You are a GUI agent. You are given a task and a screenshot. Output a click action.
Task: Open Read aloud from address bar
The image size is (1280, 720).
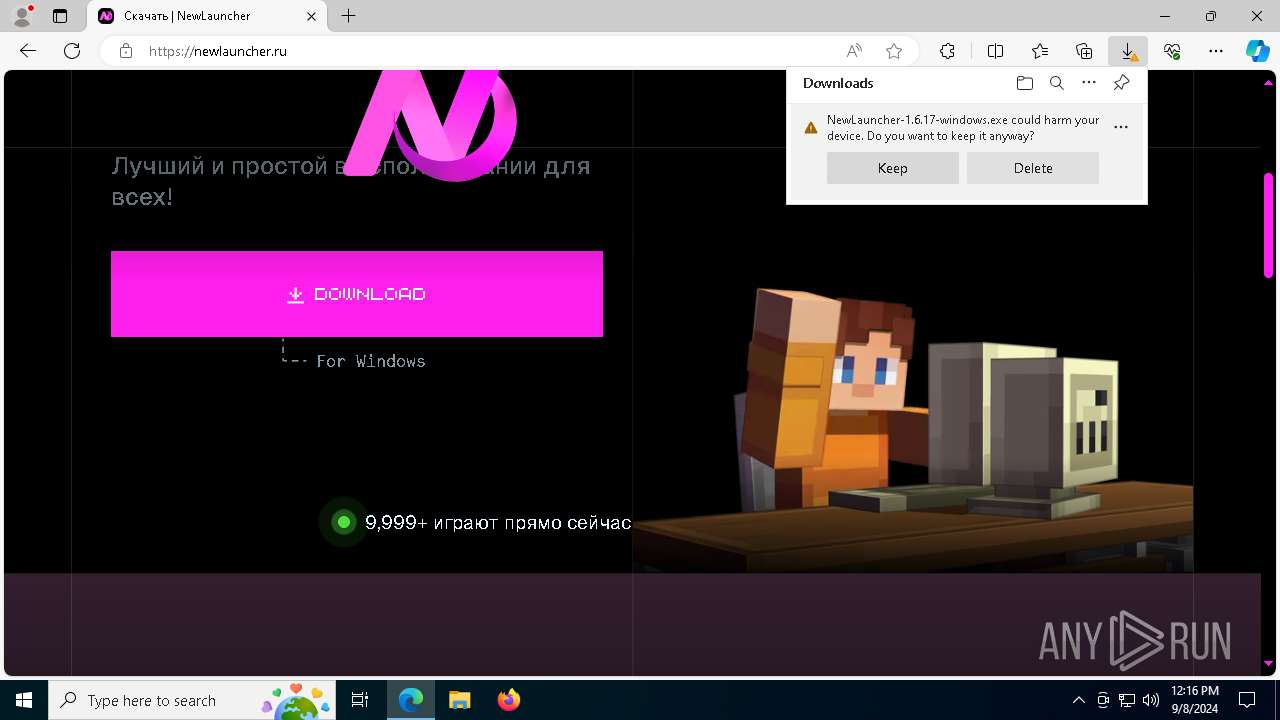(x=854, y=51)
